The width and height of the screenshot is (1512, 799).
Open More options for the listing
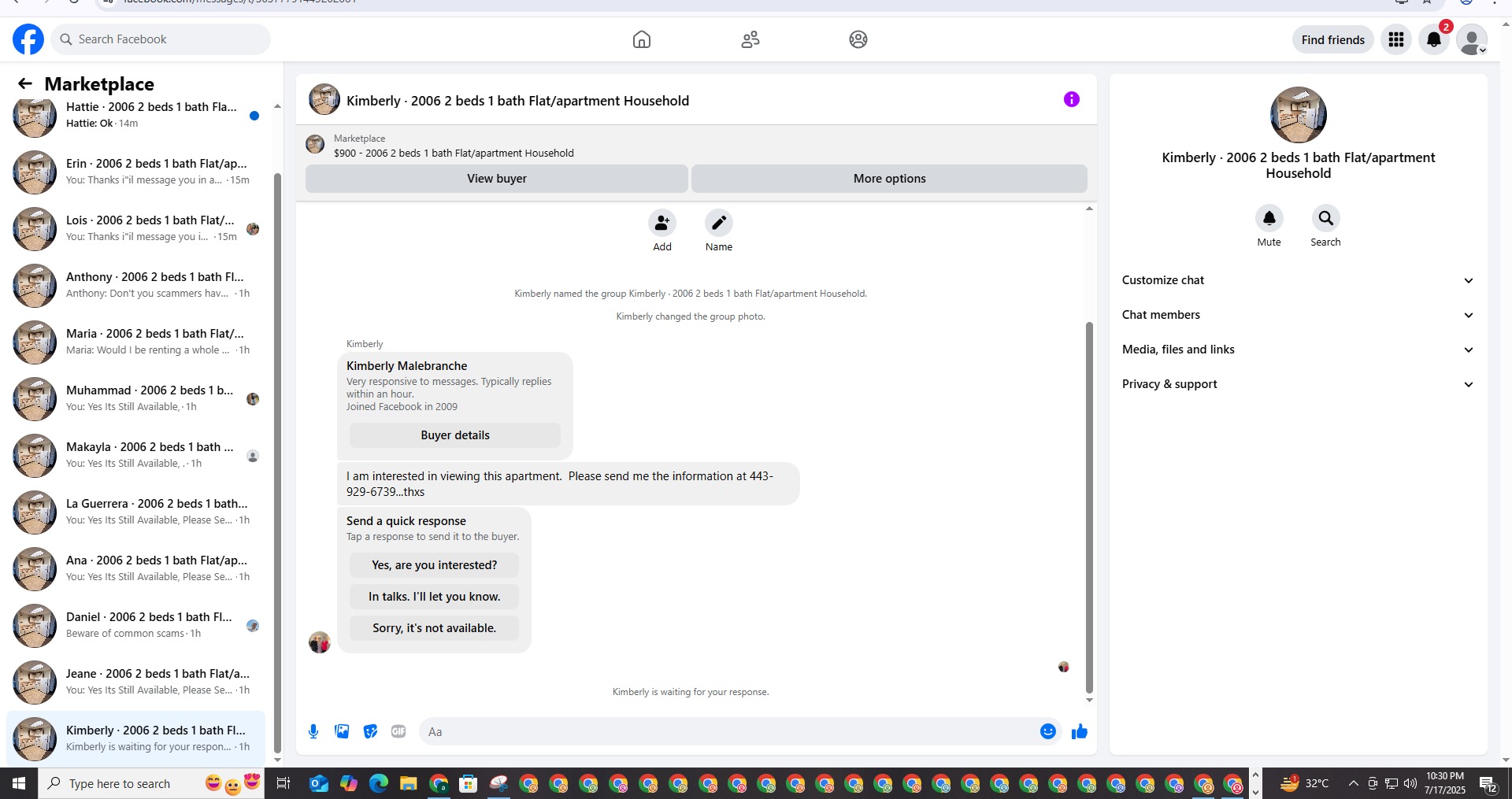pyautogui.click(x=890, y=179)
